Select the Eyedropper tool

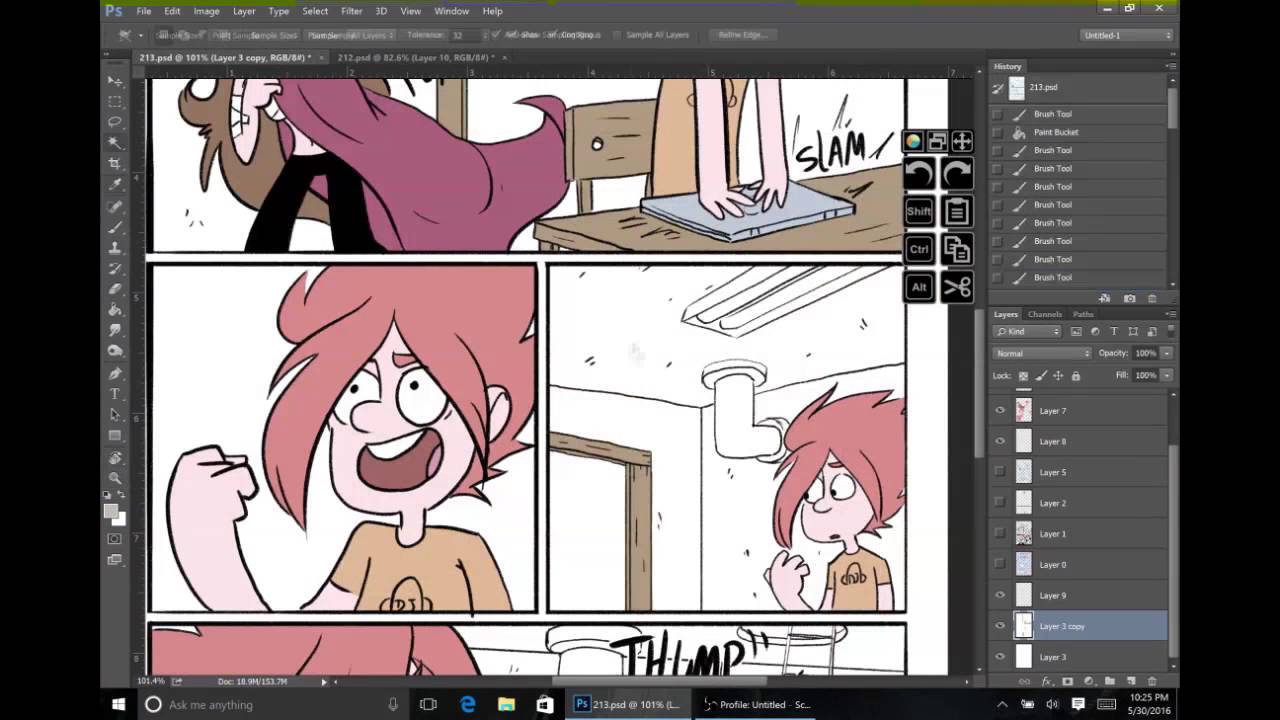[115, 185]
